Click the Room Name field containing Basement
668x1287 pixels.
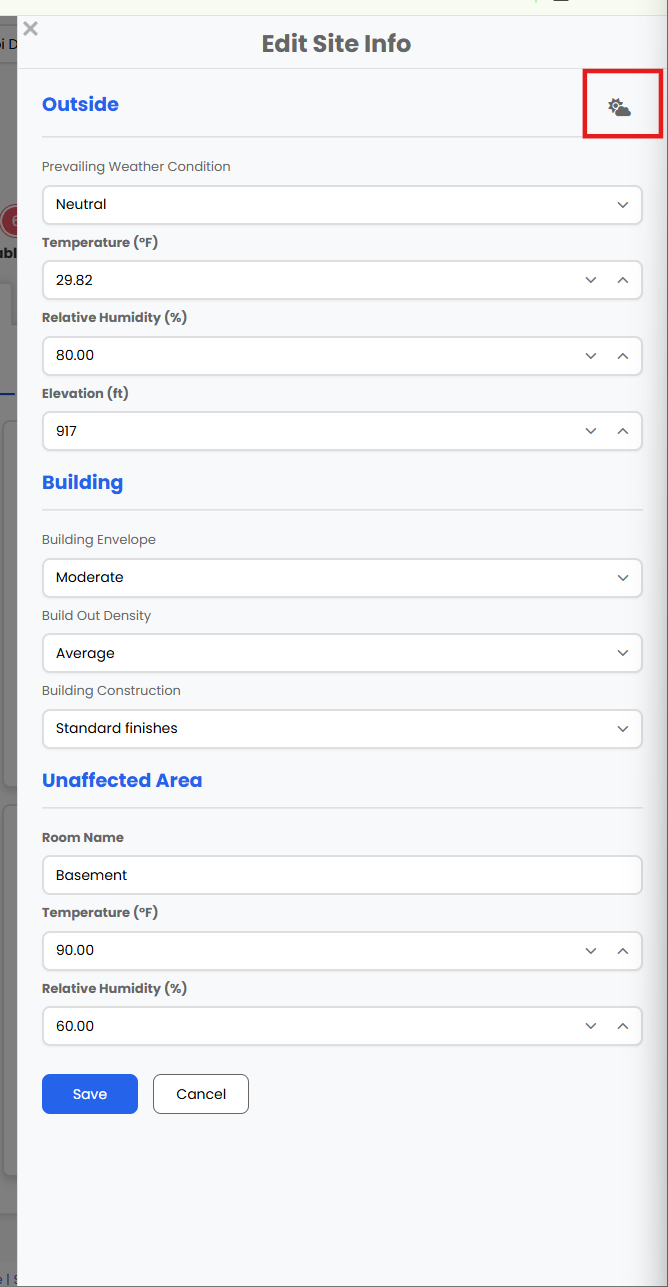342,875
